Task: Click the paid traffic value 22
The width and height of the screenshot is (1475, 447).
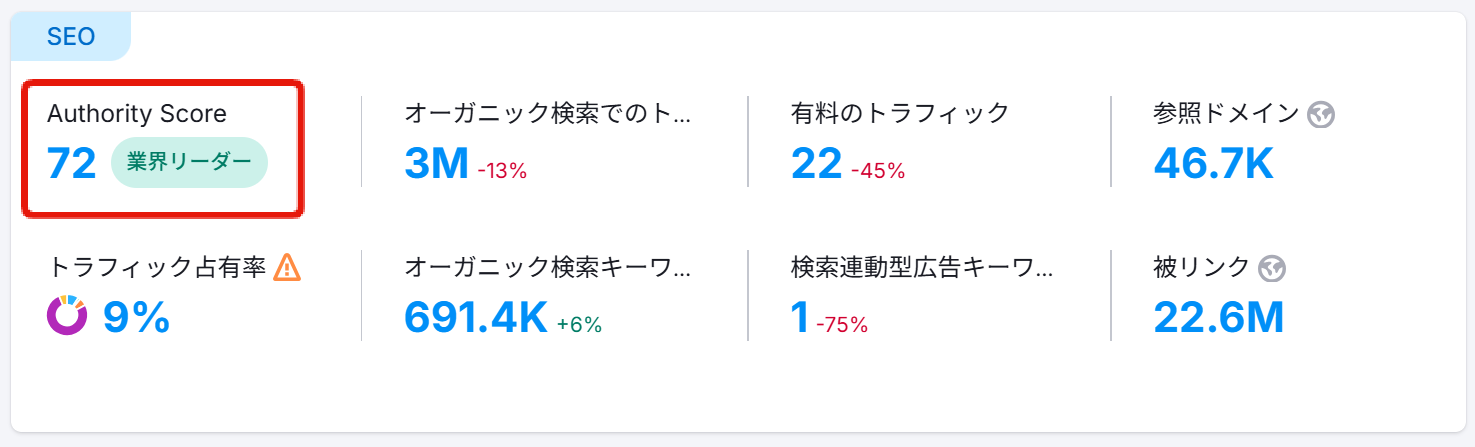Action: click(816, 164)
